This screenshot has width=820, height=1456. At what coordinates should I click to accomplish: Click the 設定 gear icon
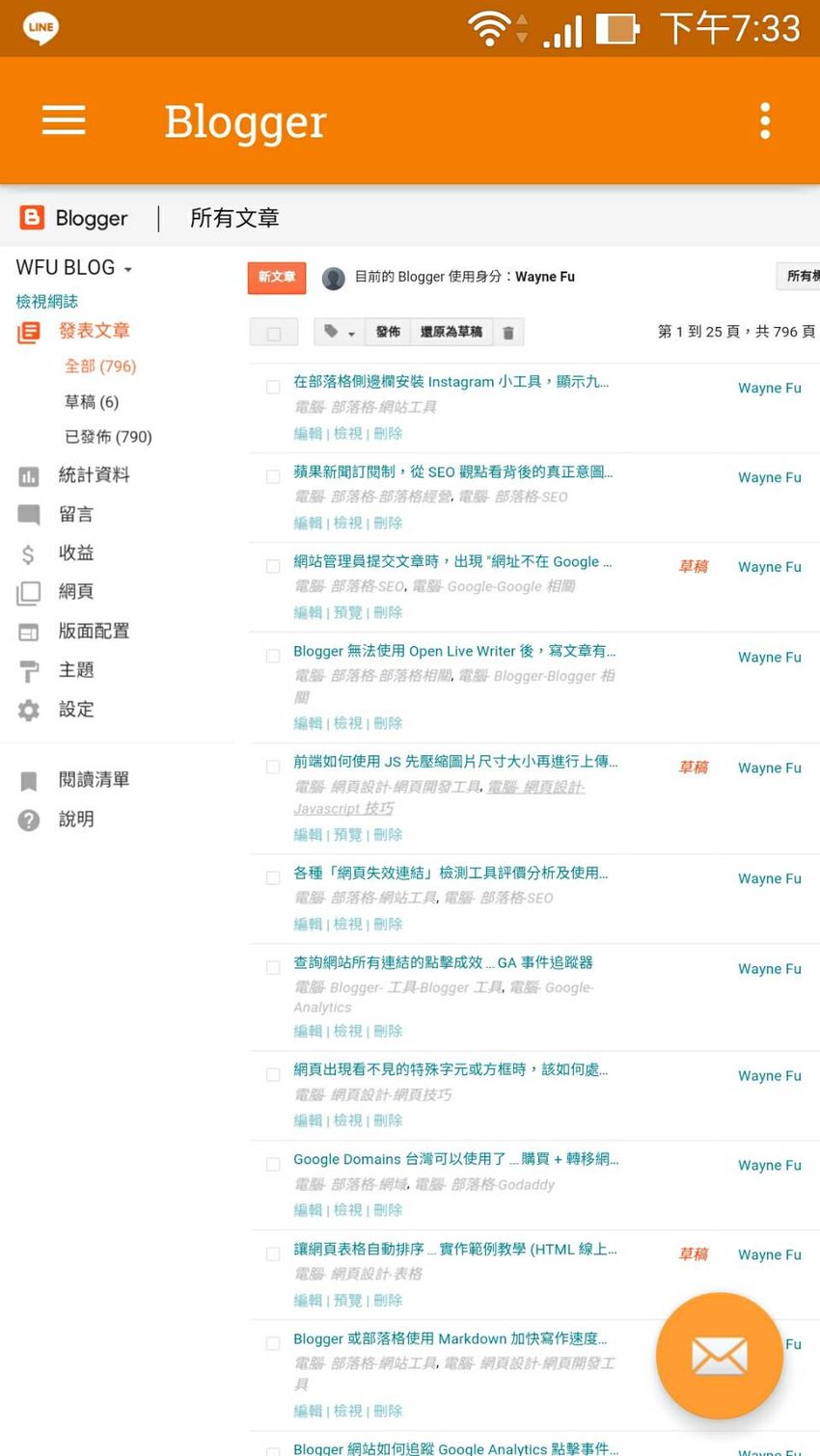click(x=29, y=710)
